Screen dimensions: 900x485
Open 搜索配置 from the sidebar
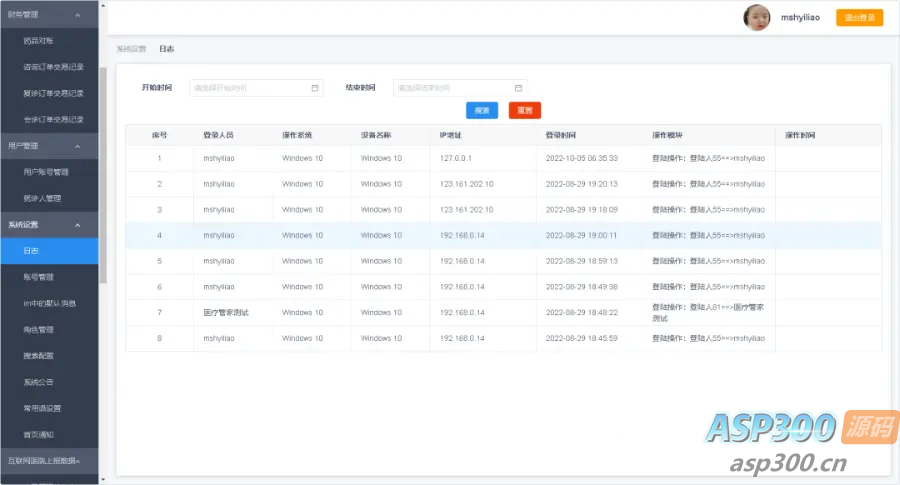[x=39, y=355]
